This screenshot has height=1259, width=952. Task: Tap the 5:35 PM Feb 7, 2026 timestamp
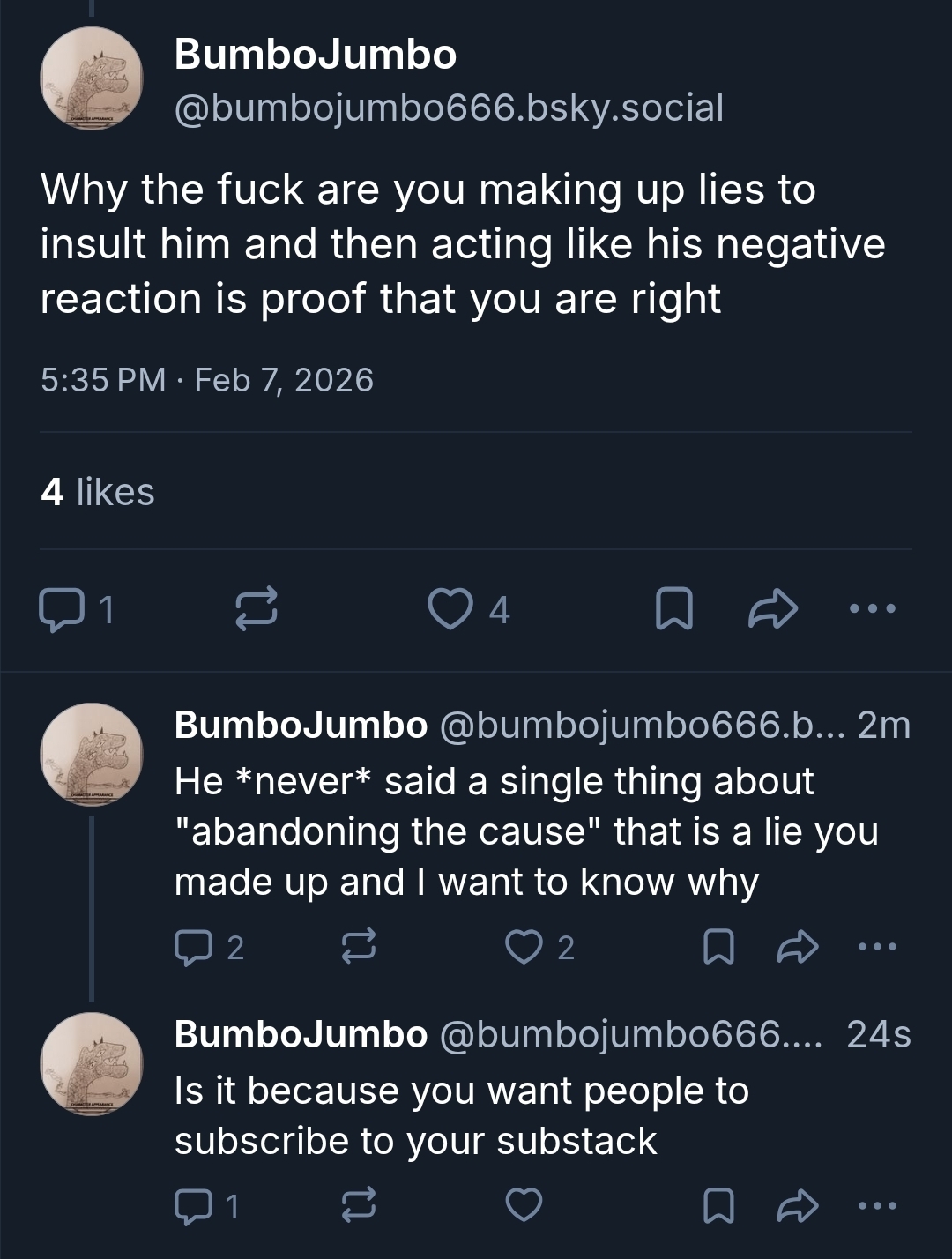pos(207,380)
